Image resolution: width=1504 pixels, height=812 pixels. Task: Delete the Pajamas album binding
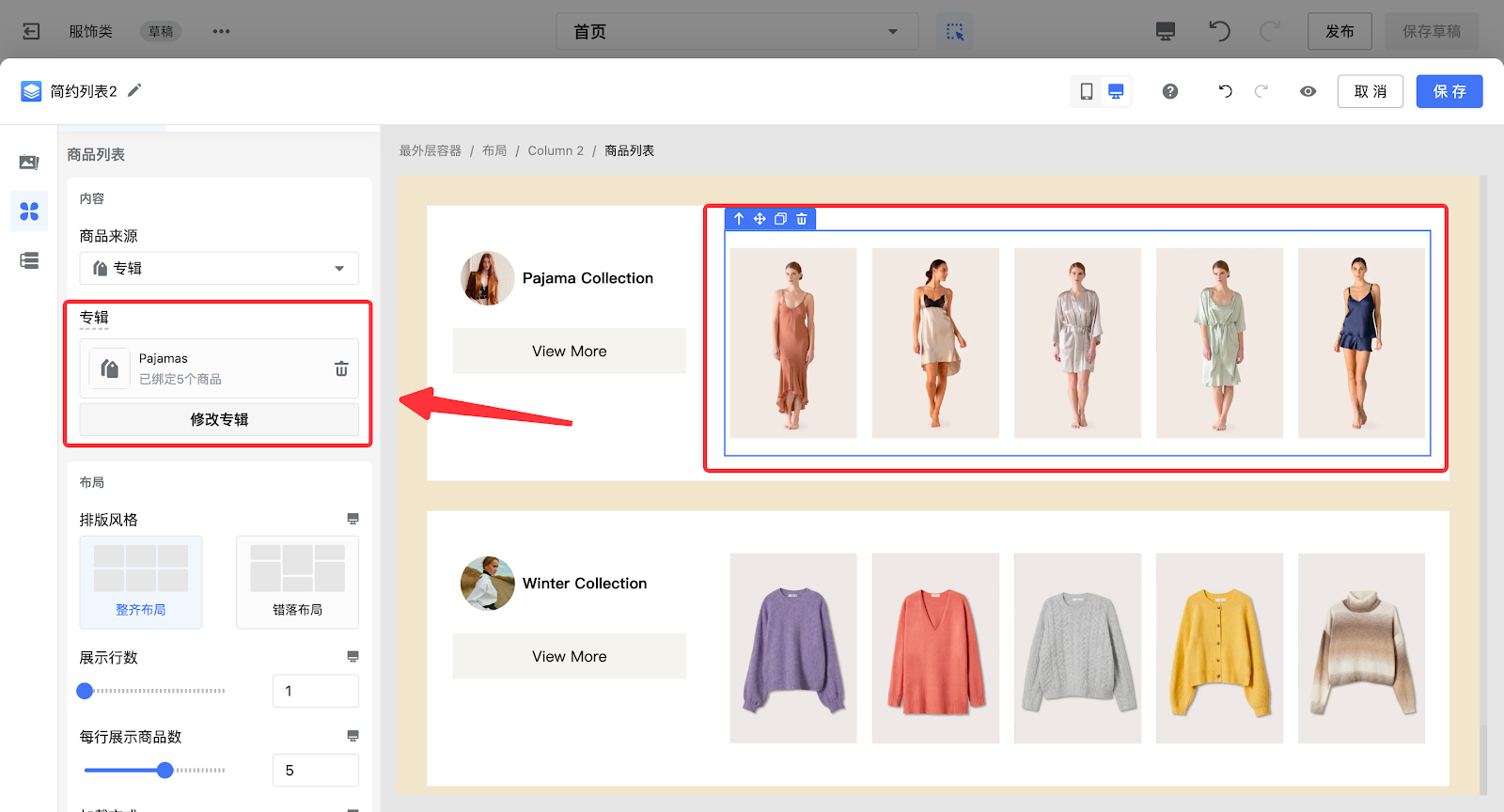coord(341,369)
